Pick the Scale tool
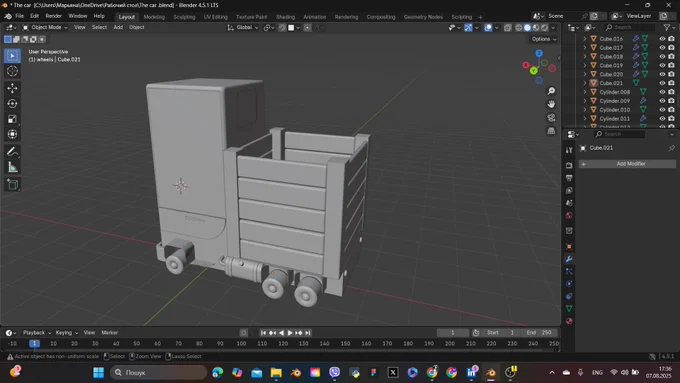 12,119
